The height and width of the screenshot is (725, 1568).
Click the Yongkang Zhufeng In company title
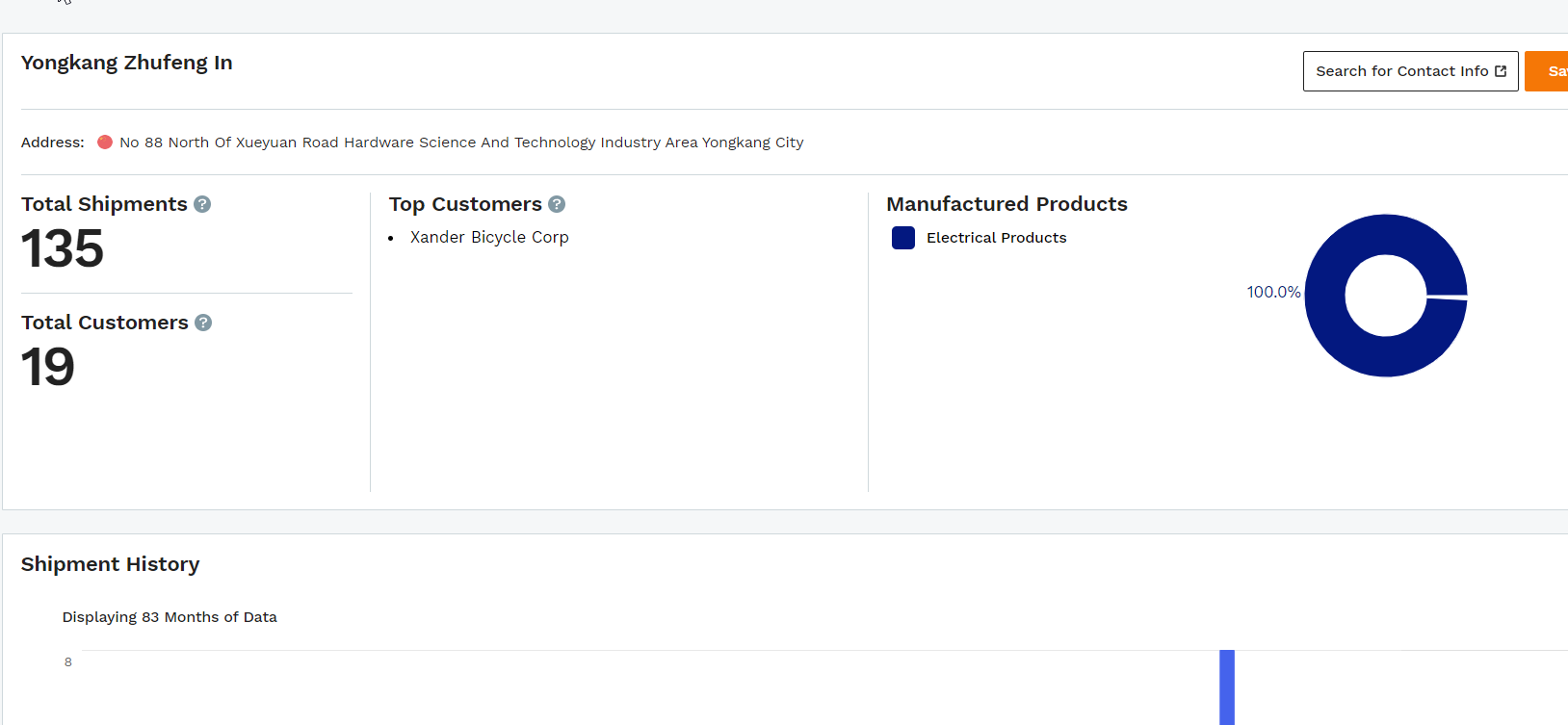tap(127, 63)
